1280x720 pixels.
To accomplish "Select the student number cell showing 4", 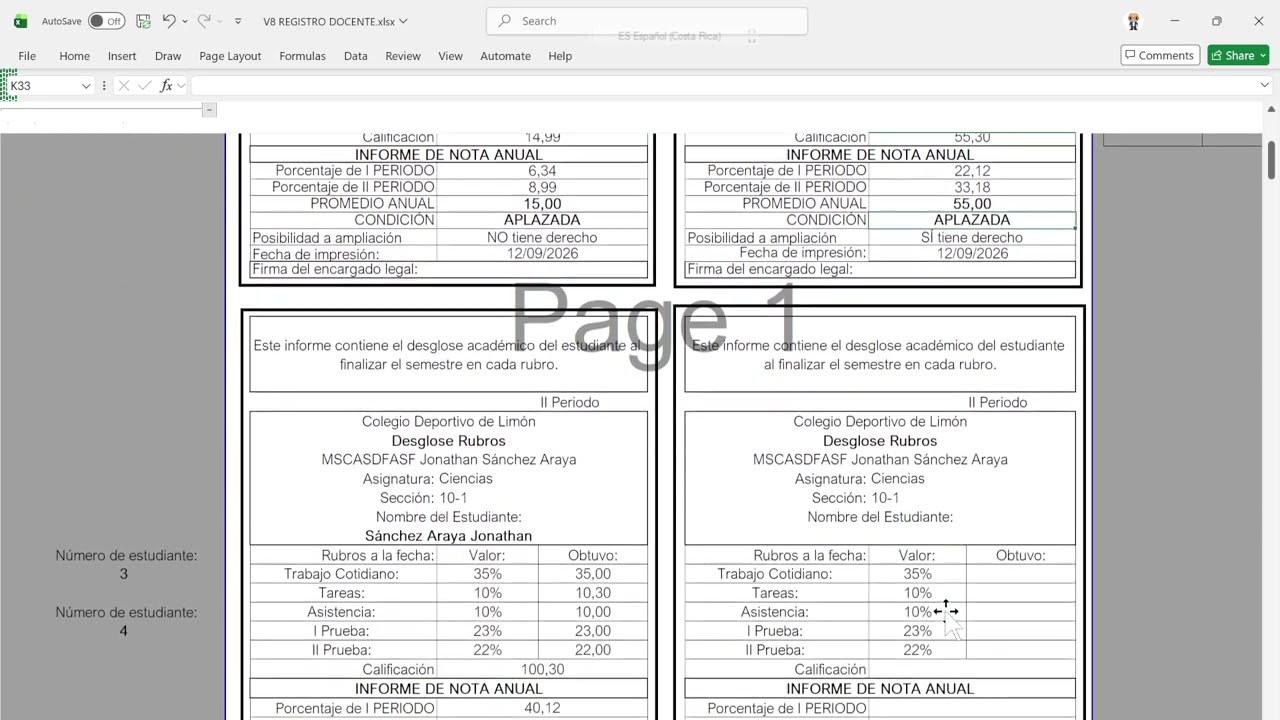I will coord(123,631).
